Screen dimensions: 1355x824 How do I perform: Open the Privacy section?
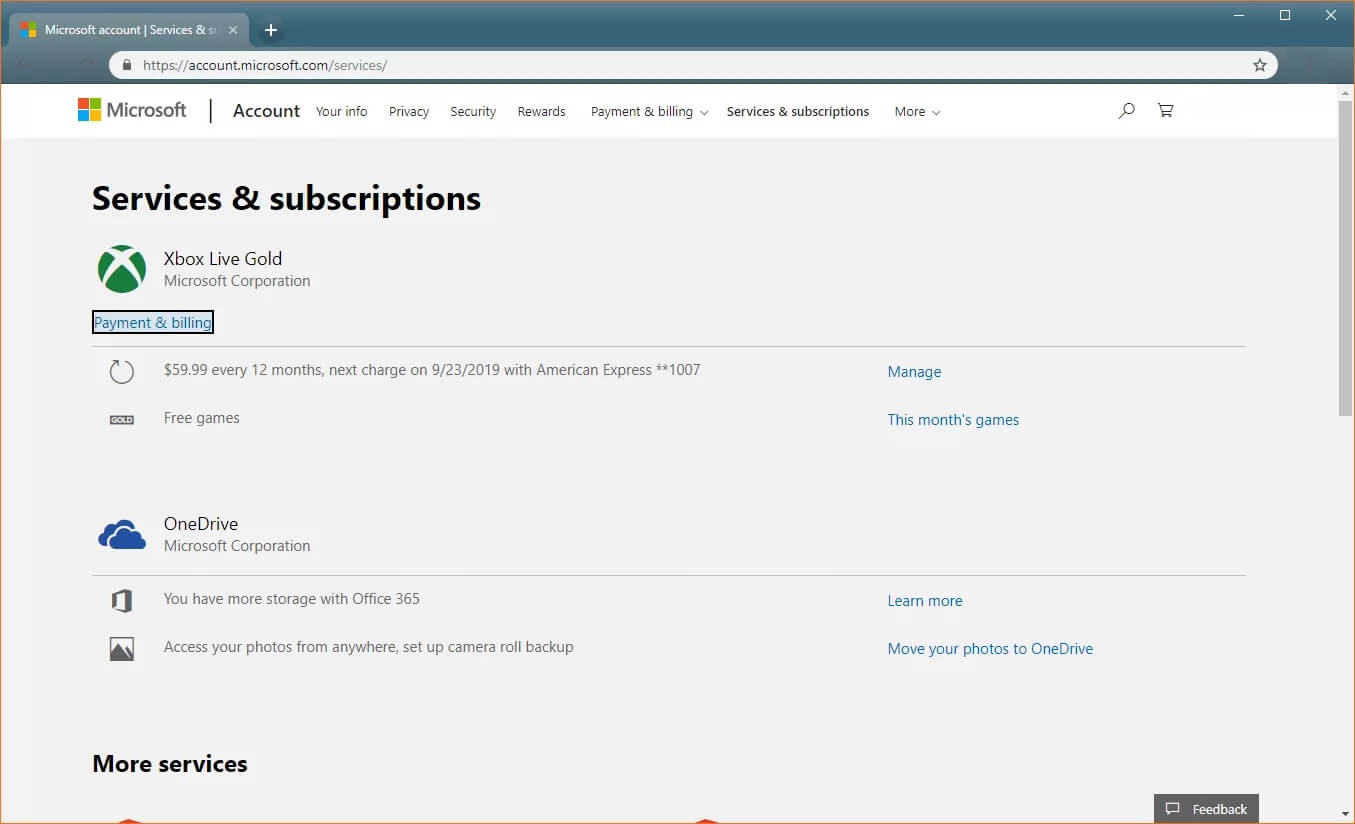[409, 112]
